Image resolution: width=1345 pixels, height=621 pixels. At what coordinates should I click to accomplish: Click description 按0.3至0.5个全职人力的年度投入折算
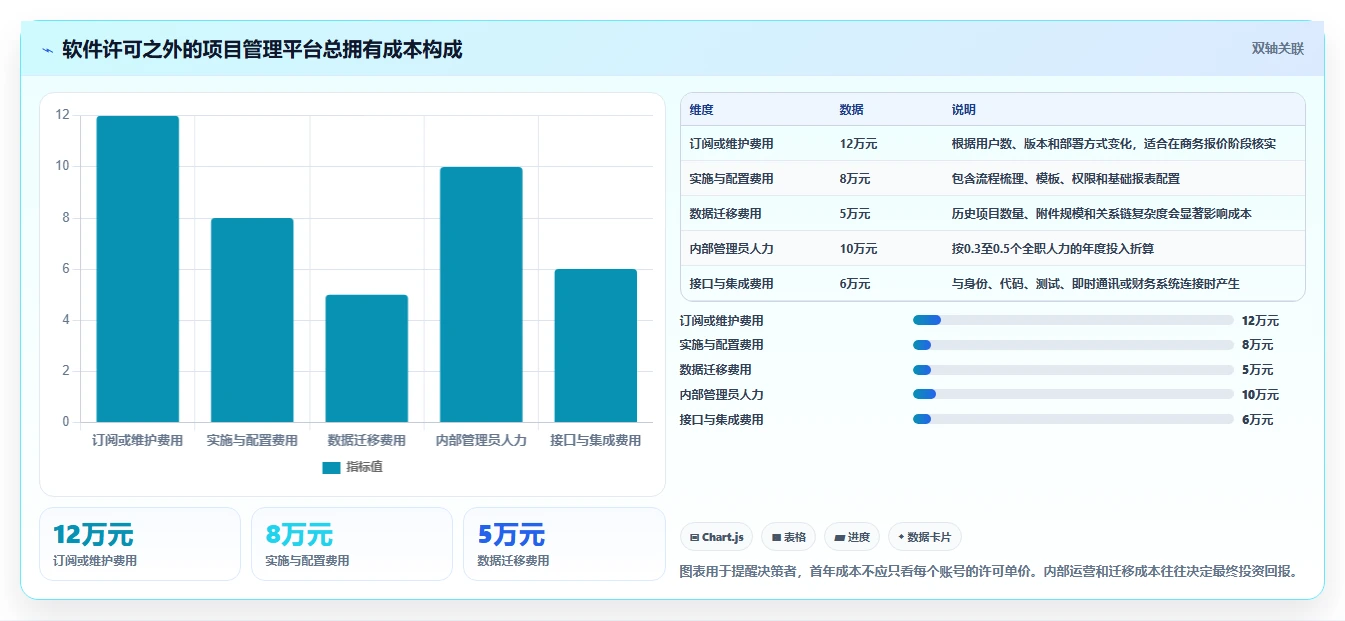pyautogui.click(x=1053, y=249)
